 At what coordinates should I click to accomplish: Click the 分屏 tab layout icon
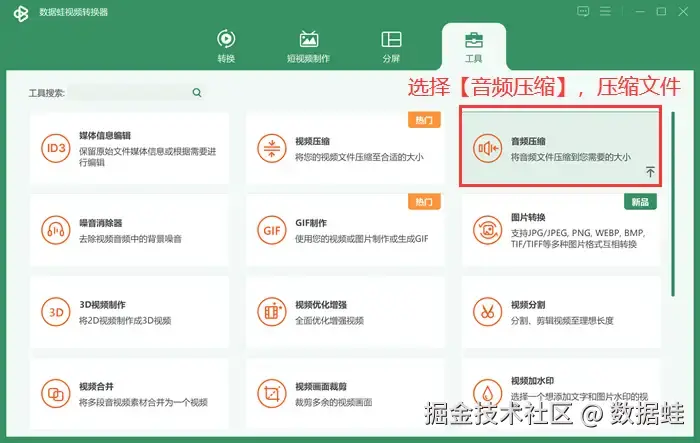pyautogui.click(x=391, y=39)
